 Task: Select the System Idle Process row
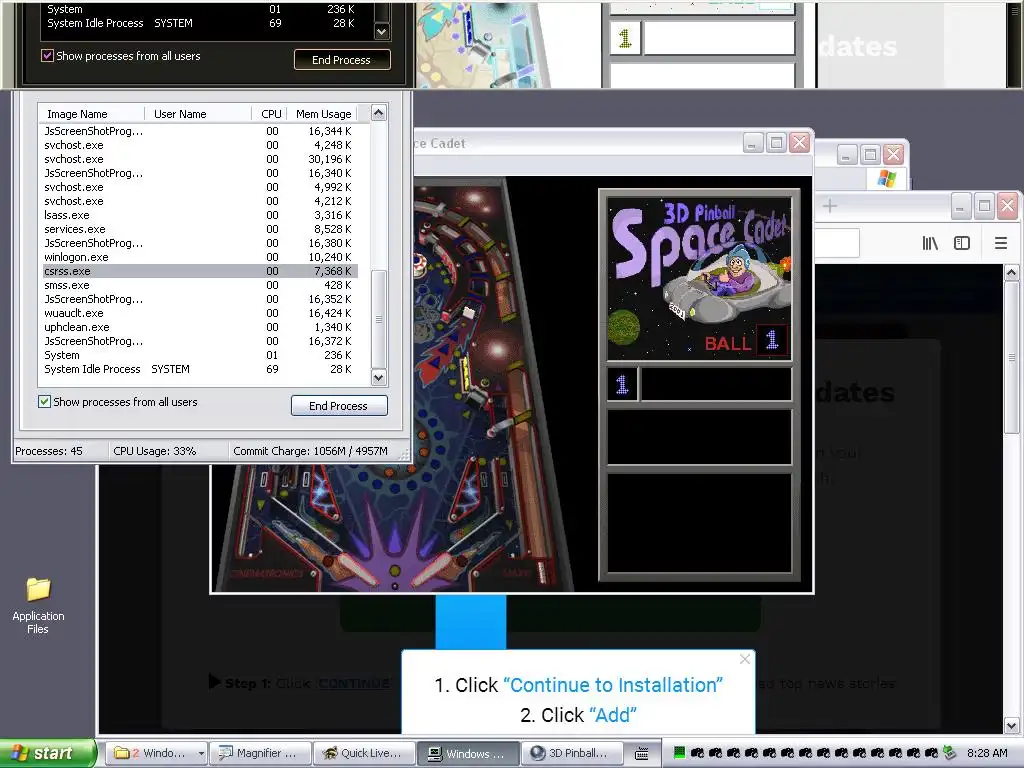[200, 369]
